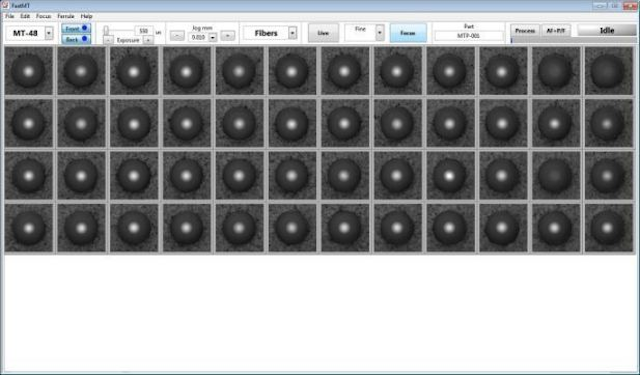Jog in the positive direction
Viewport: 640px width, 375px height.
[x=228, y=36]
